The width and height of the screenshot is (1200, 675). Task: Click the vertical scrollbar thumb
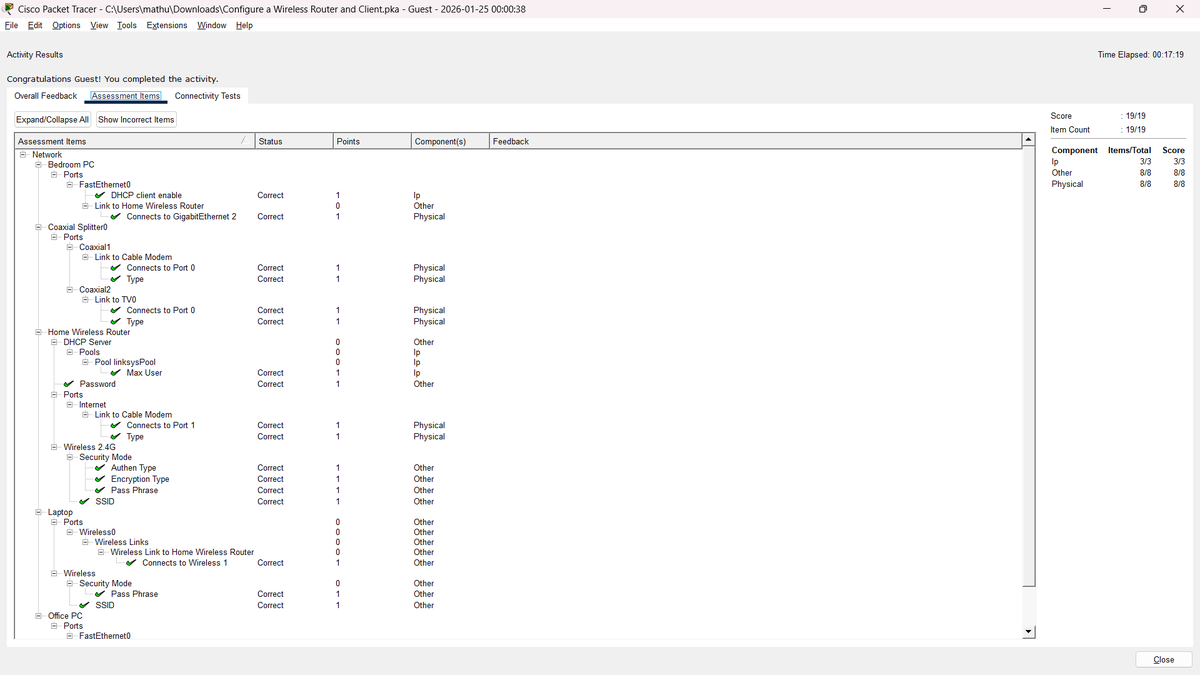(x=1029, y=366)
